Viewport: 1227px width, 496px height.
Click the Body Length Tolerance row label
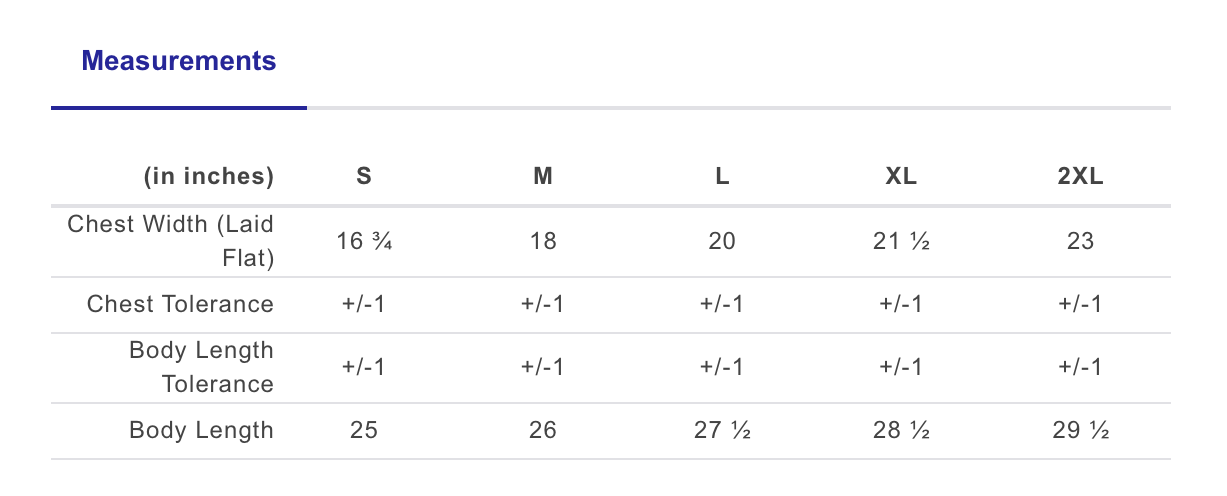point(201,367)
